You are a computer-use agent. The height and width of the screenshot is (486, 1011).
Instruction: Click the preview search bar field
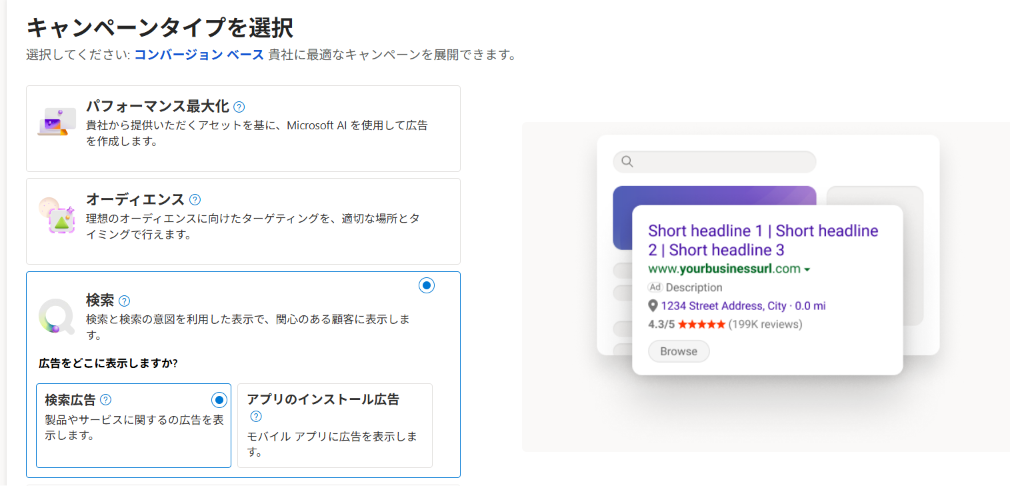[714, 162]
